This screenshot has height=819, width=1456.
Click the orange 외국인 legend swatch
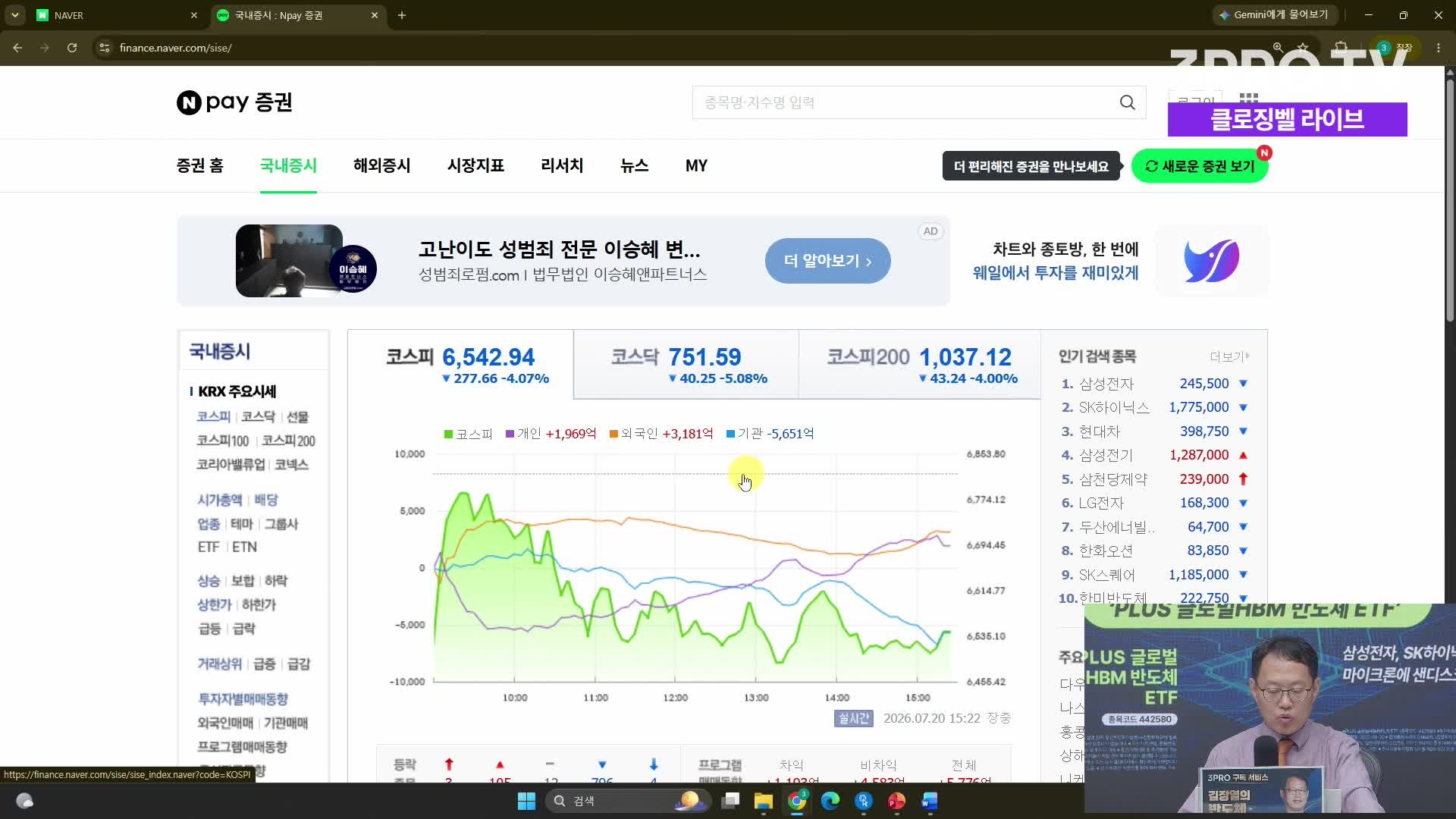pos(613,434)
